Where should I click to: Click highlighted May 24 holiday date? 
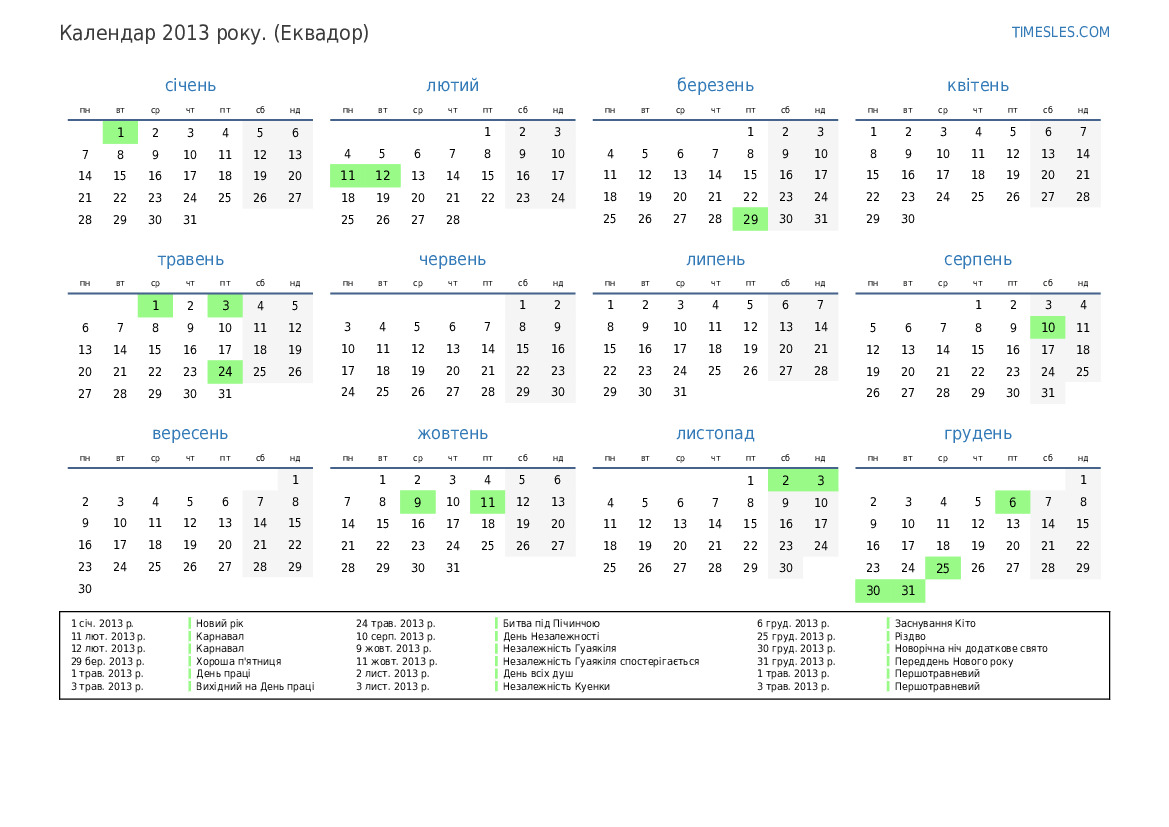pos(225,372)
